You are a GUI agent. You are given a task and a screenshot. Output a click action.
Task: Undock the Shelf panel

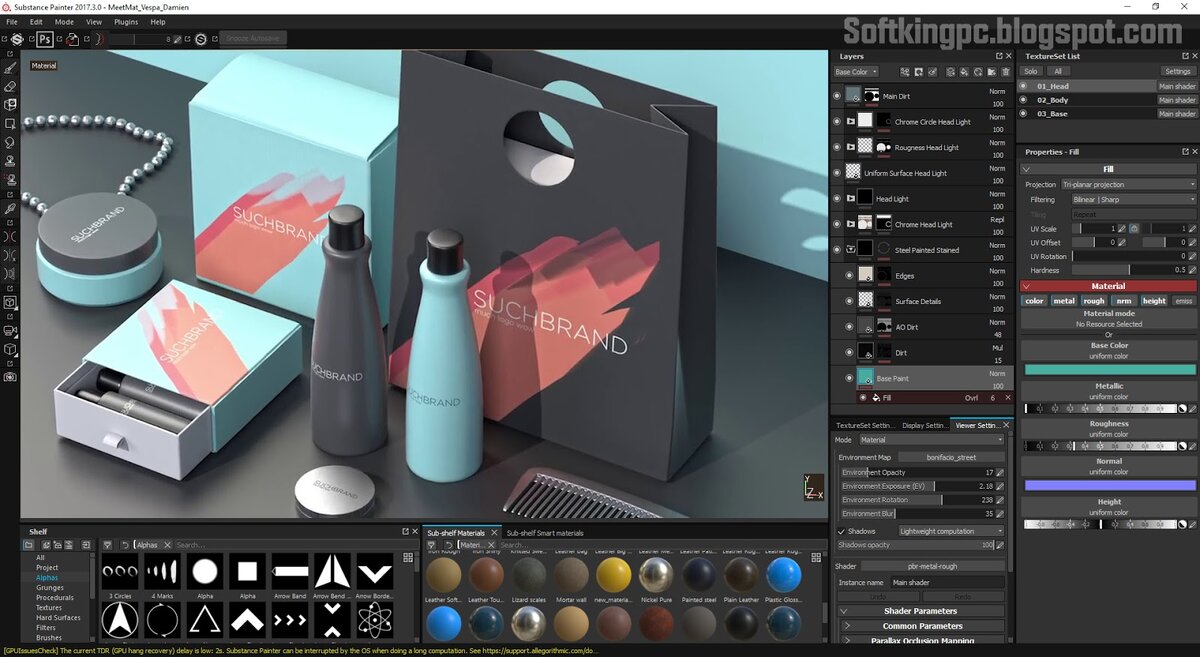(x=405, y=532)
